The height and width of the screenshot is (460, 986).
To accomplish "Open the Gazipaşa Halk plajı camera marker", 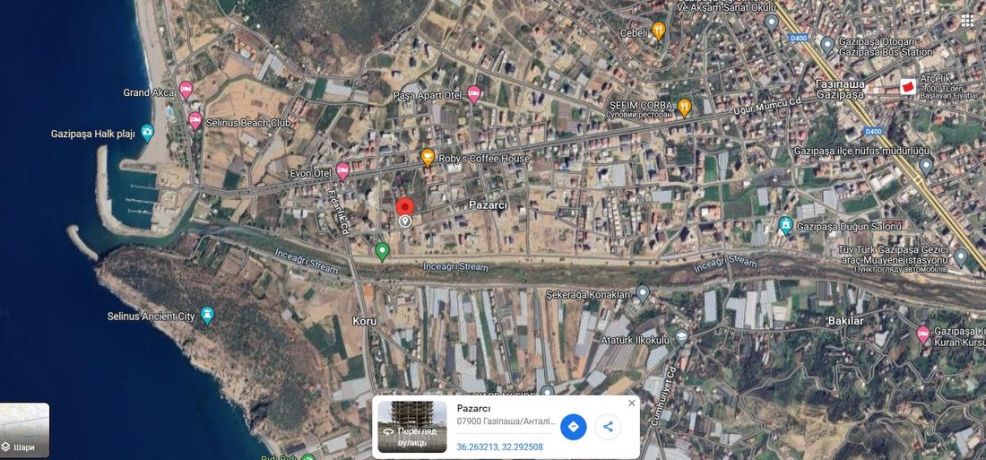I will pos(147,133).
